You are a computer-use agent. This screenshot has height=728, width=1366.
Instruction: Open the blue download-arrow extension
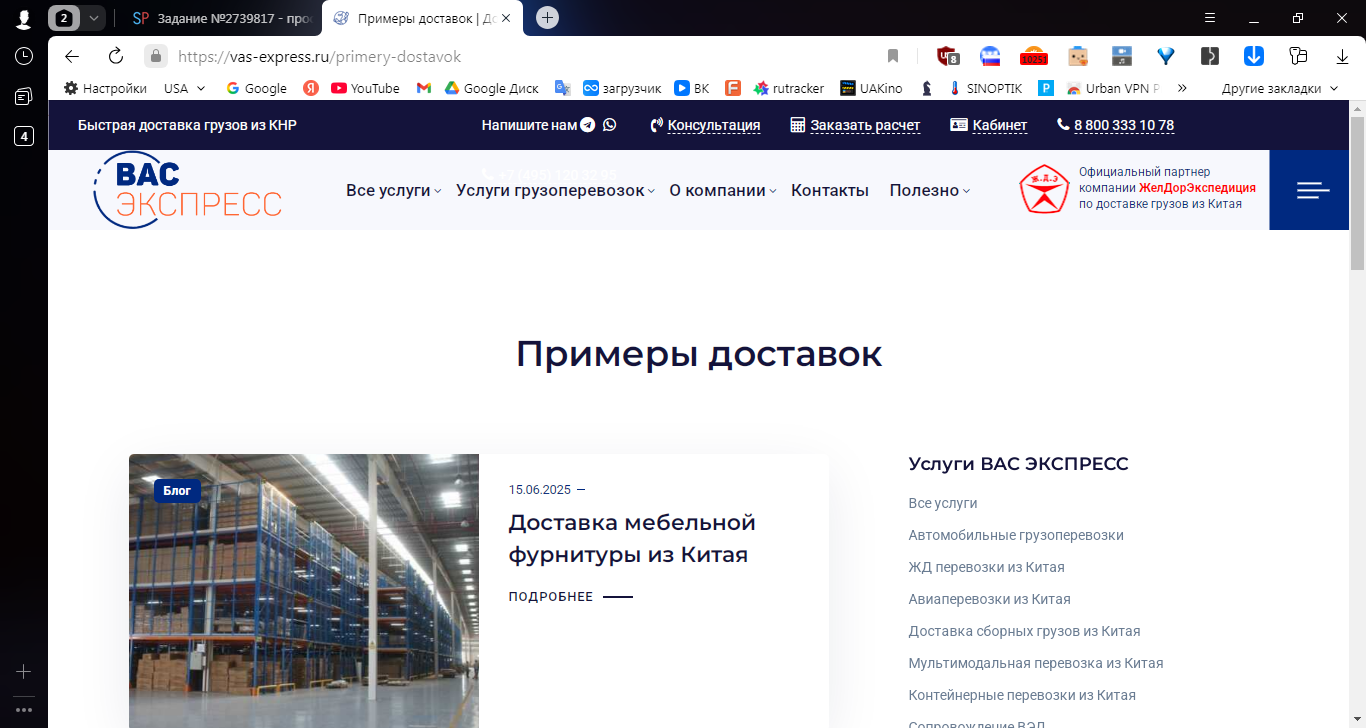1253,56
